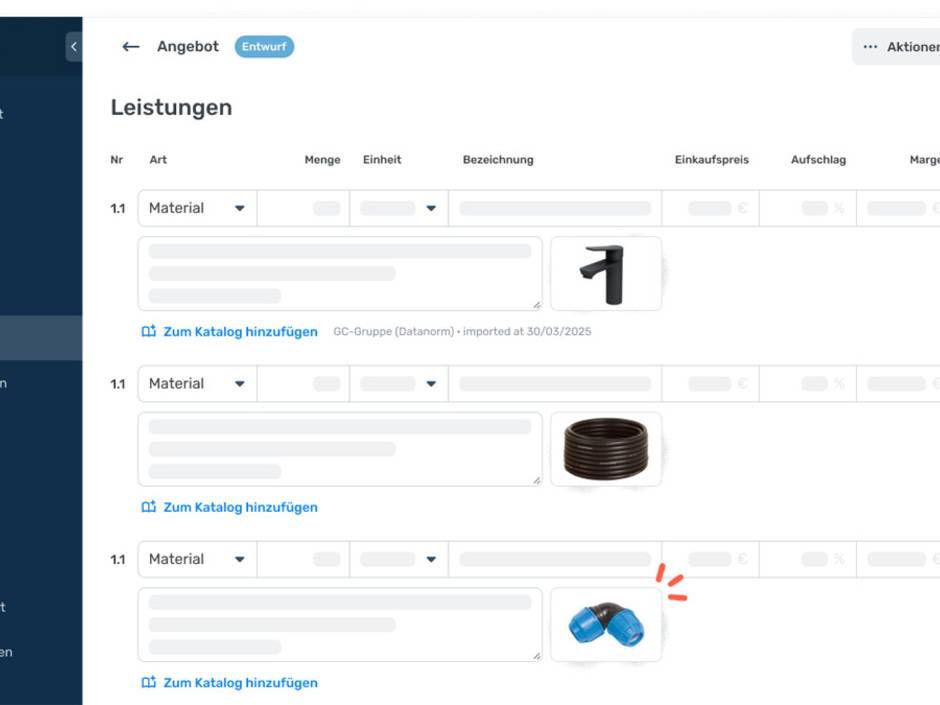Screen dimensions: 940x705
Task: Click the coiled black hose thumbnail
Action: pos(606,449)
